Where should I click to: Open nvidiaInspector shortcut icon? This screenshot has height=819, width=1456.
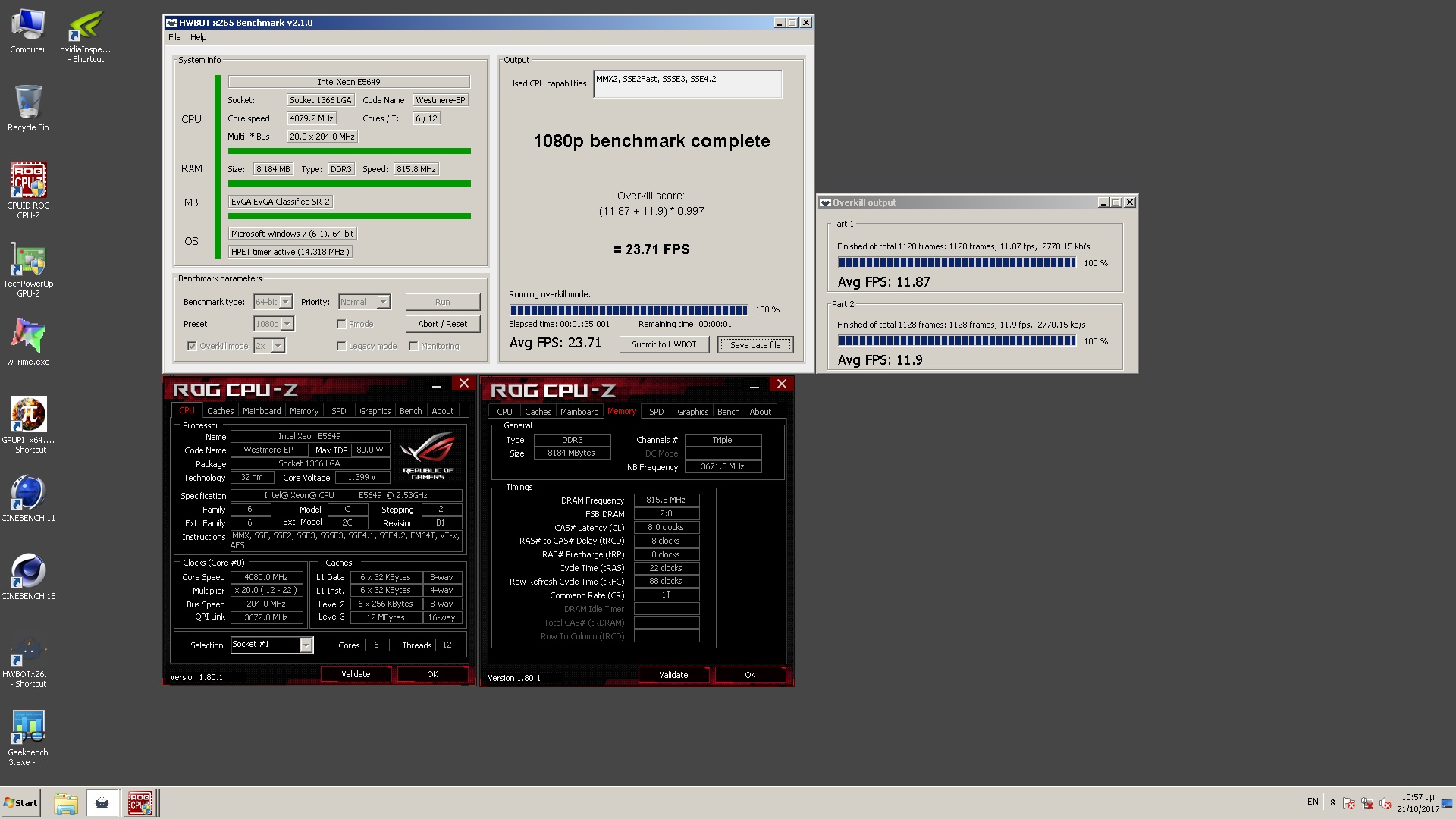pyautogui.click(x=86, y=36)
